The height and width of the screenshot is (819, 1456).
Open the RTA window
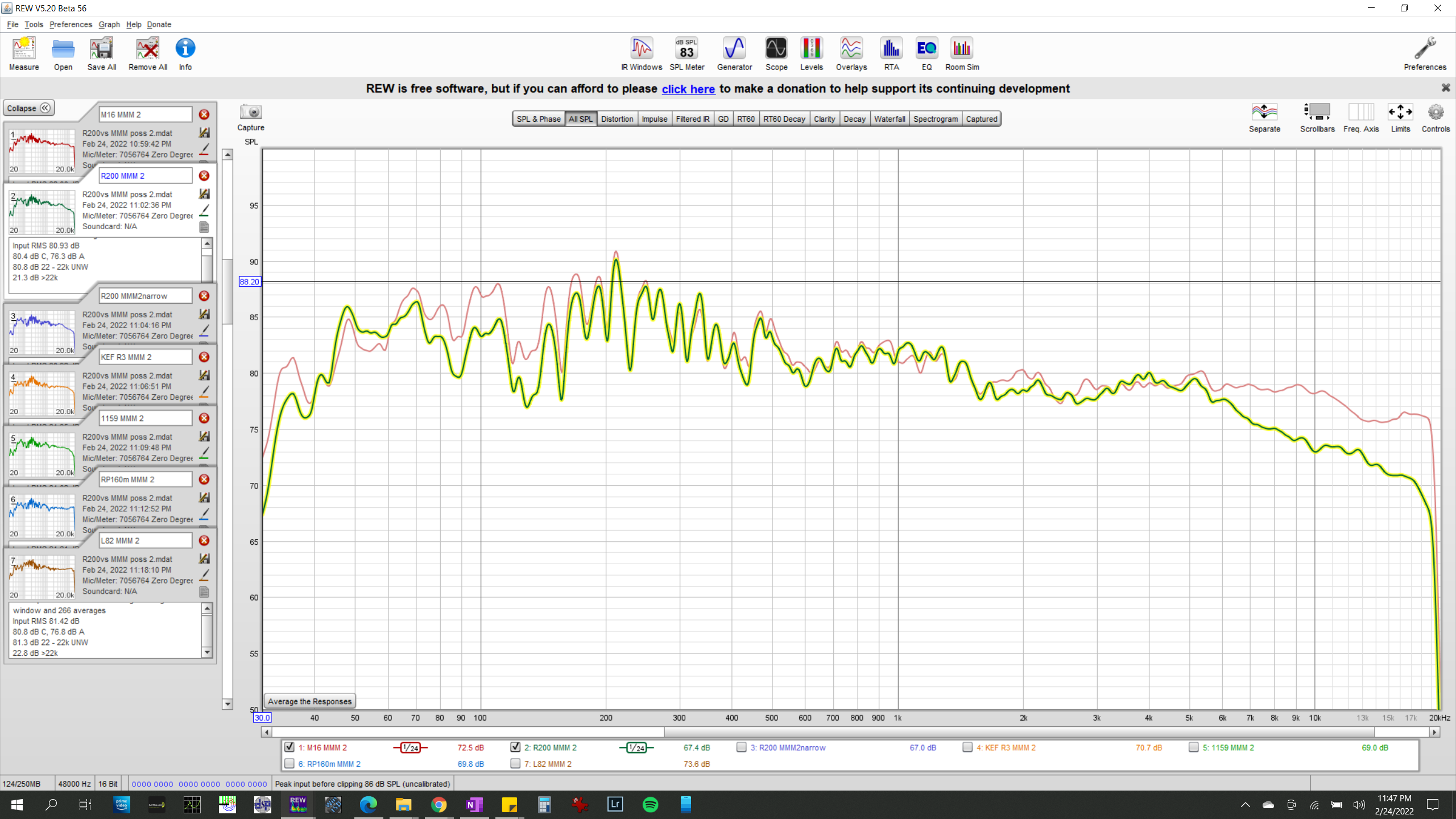(x=891, y=54)
